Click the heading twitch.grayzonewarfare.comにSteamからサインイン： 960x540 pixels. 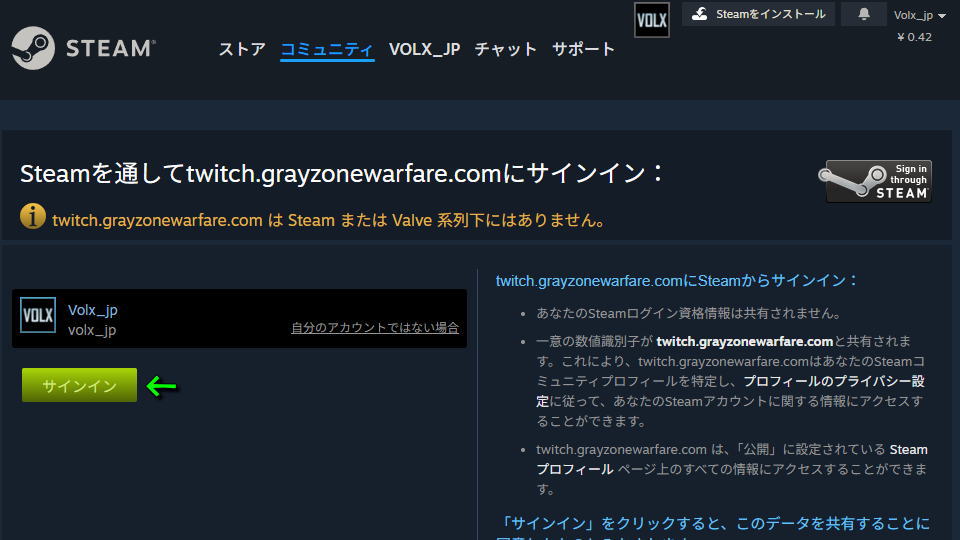pos(677,281)
